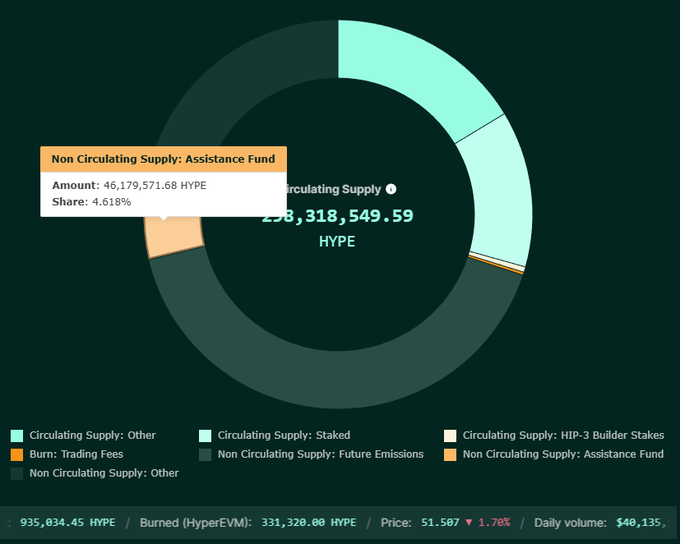Image resolution: width=680 pixels, height=544 pixels.
Task: Click tooltip title Non Circulating Supply: Assistance Fund
Action: [163, 159]
